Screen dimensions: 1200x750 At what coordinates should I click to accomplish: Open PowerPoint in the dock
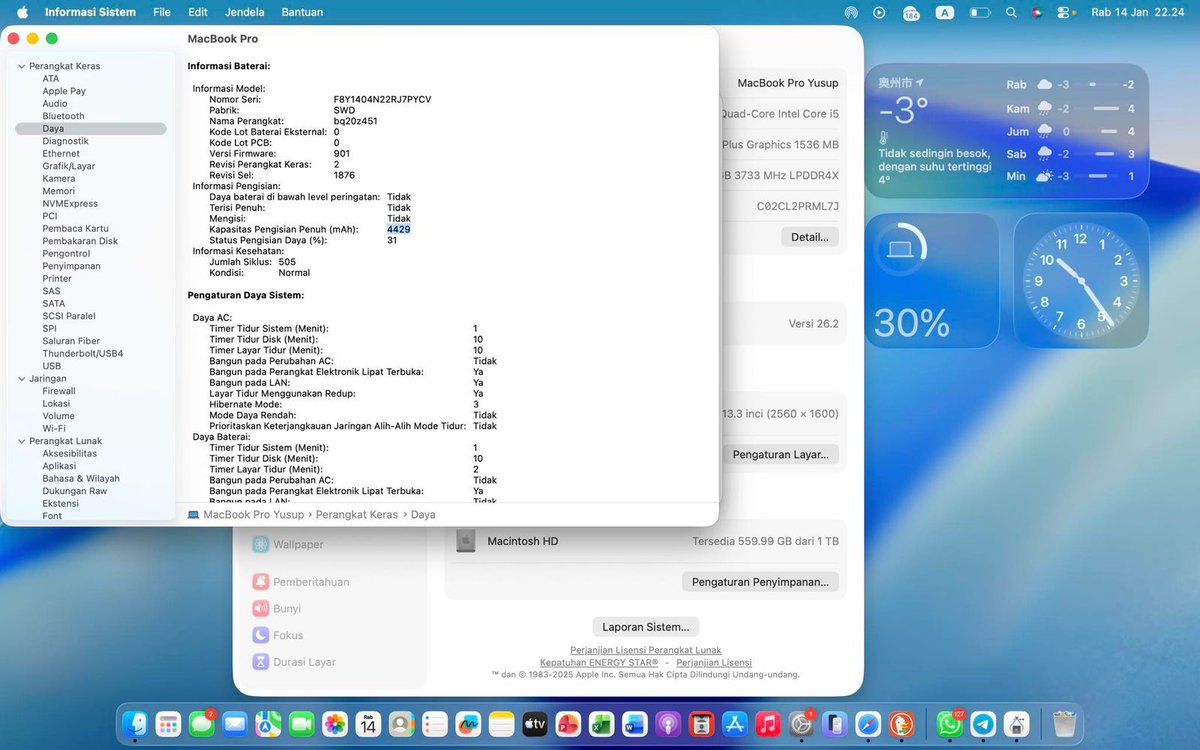tap(568, 724)
